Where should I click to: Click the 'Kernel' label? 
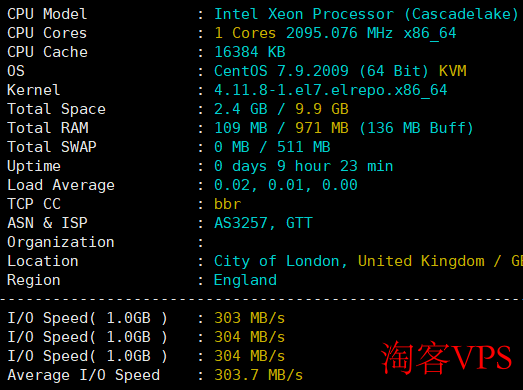point(34,90)
